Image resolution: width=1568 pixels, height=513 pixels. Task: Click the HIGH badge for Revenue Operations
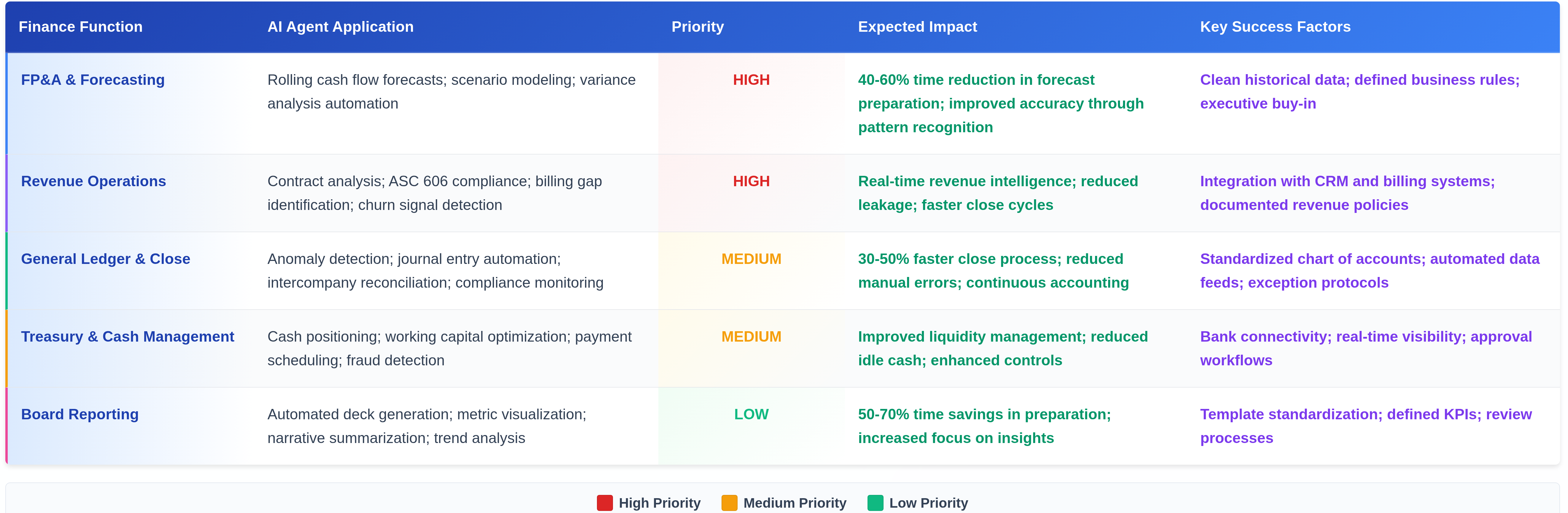pyautogui.click(x=751, y=181)
